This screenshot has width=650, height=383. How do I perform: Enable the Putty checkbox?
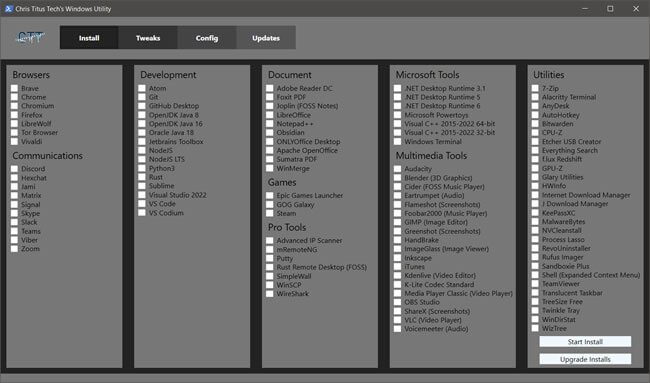coord(270,258)
